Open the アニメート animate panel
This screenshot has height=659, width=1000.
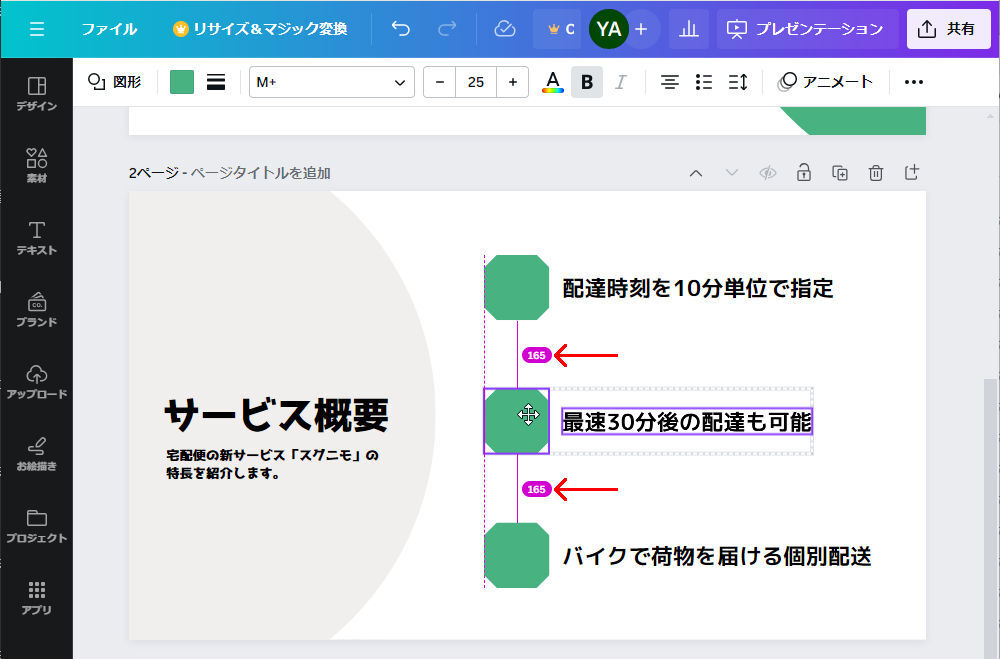[825, 82]
